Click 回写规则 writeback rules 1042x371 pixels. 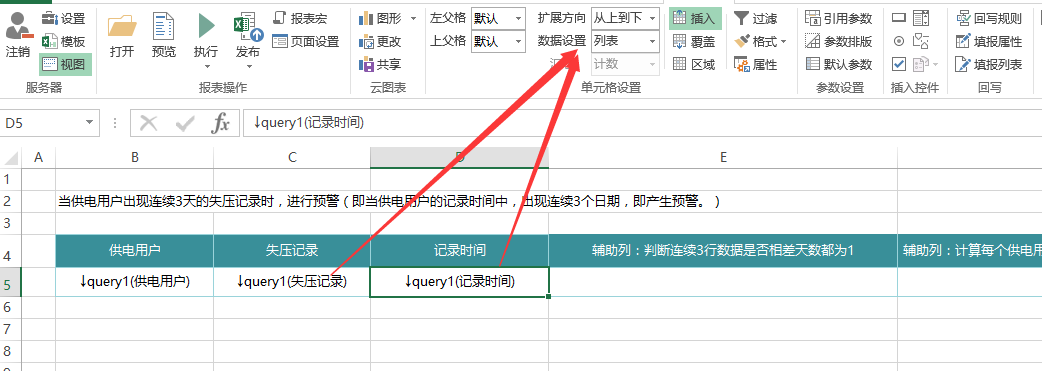click(989, 18)
